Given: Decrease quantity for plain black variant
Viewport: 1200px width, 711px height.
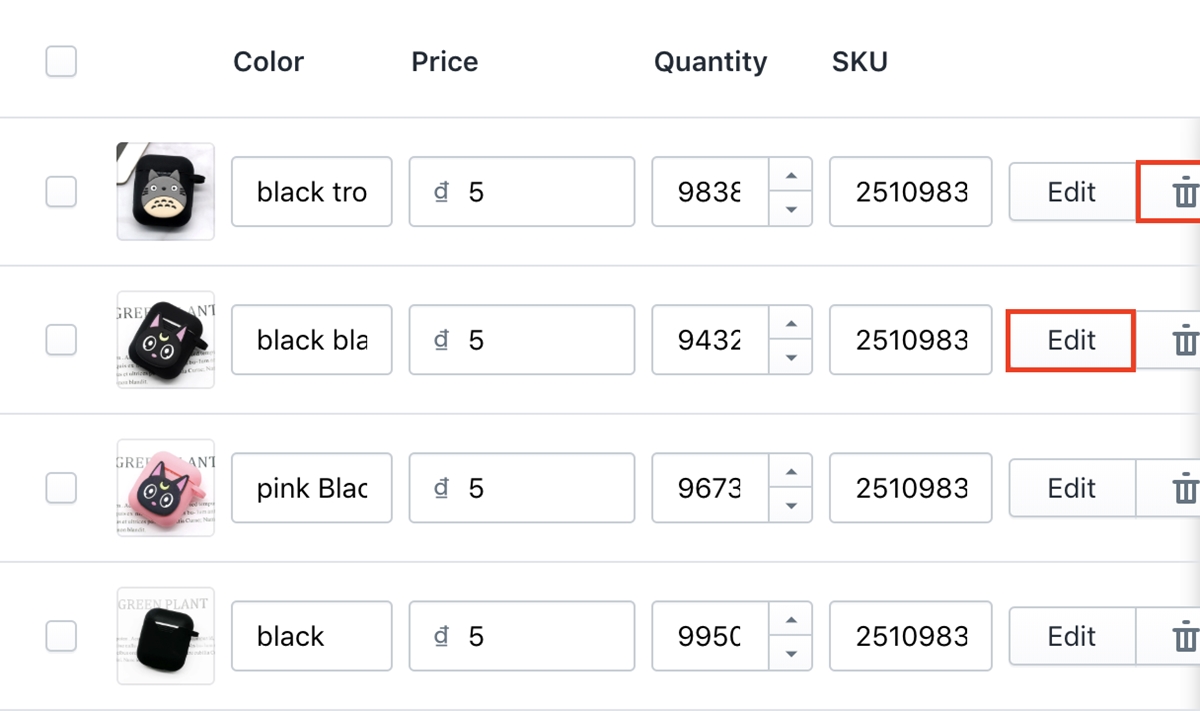Looking at the screenshot, I should [x=791, y=653].
